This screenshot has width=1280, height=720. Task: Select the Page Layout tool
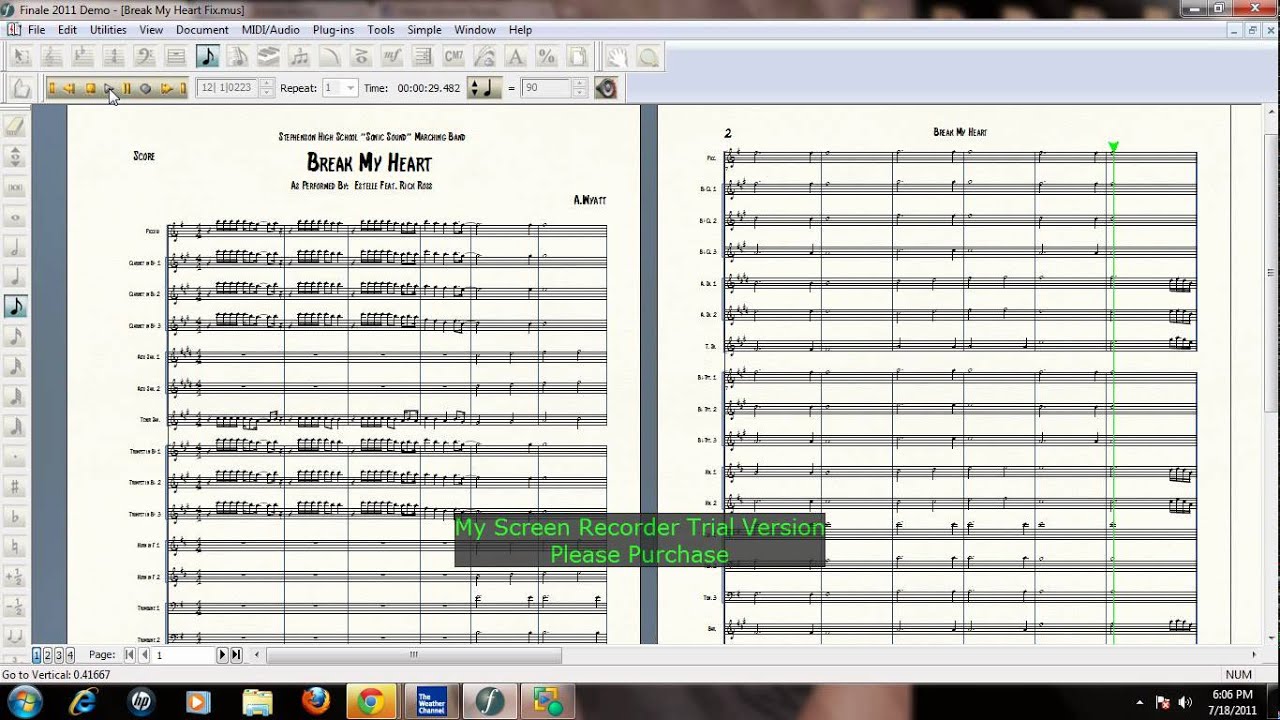[x=578, y=56]
